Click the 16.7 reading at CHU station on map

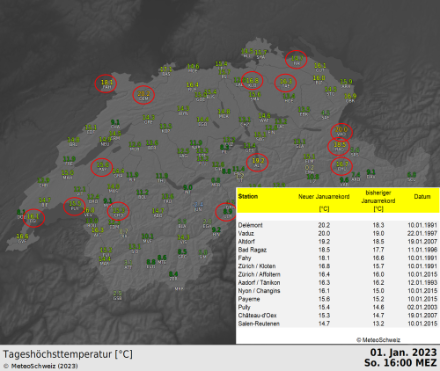click(x=342, y=164)
